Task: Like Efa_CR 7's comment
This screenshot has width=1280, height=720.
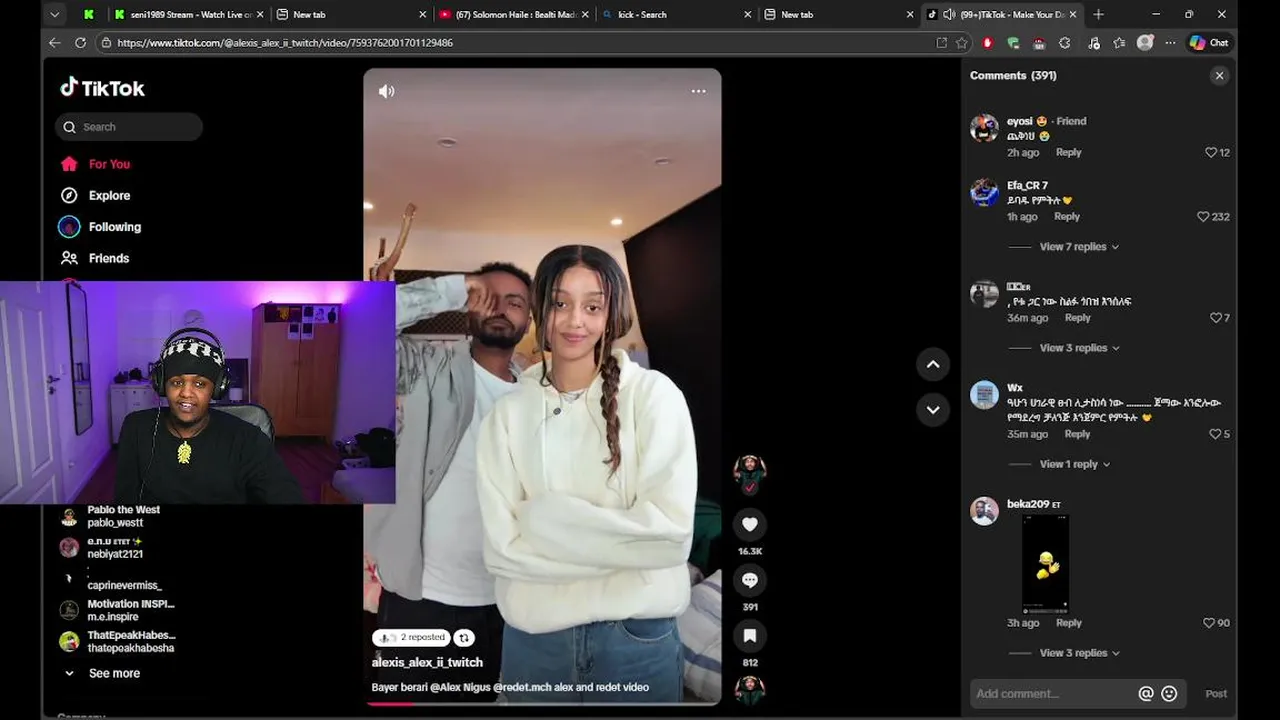Action: [x=1203, y=217]
